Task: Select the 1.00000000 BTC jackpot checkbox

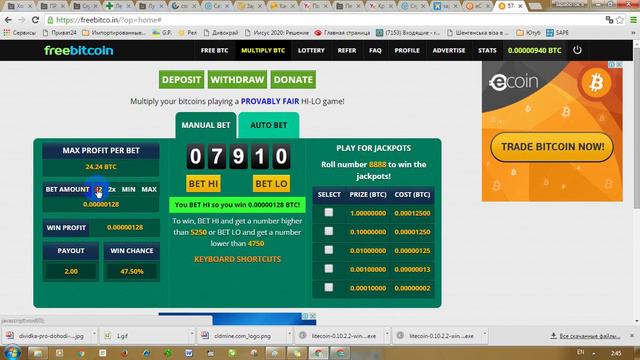Action: tap(329, 212)
